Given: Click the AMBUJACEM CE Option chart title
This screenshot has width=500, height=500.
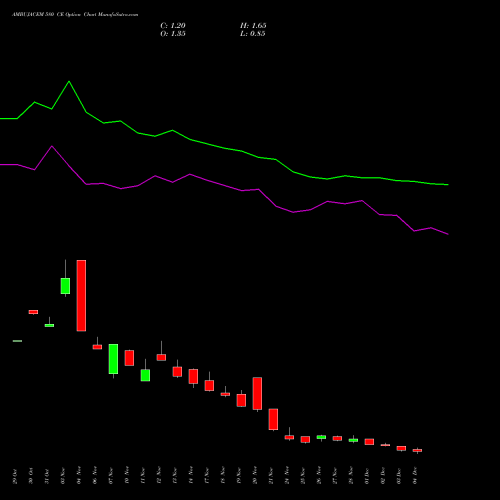Looking at the screenshot, I should coord(75,15).
